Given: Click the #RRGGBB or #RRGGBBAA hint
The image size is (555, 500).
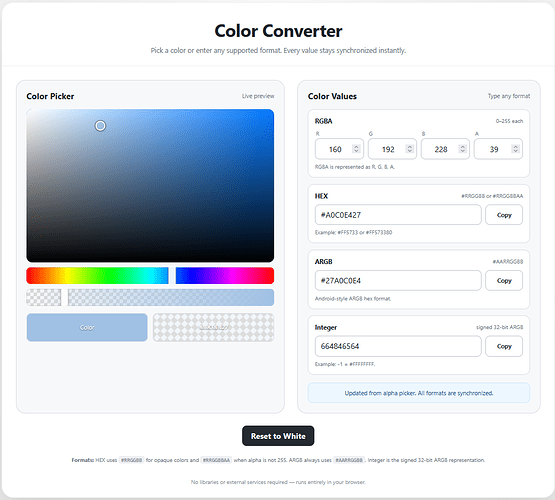Looking at the screenshot, I should pos(492,196).
